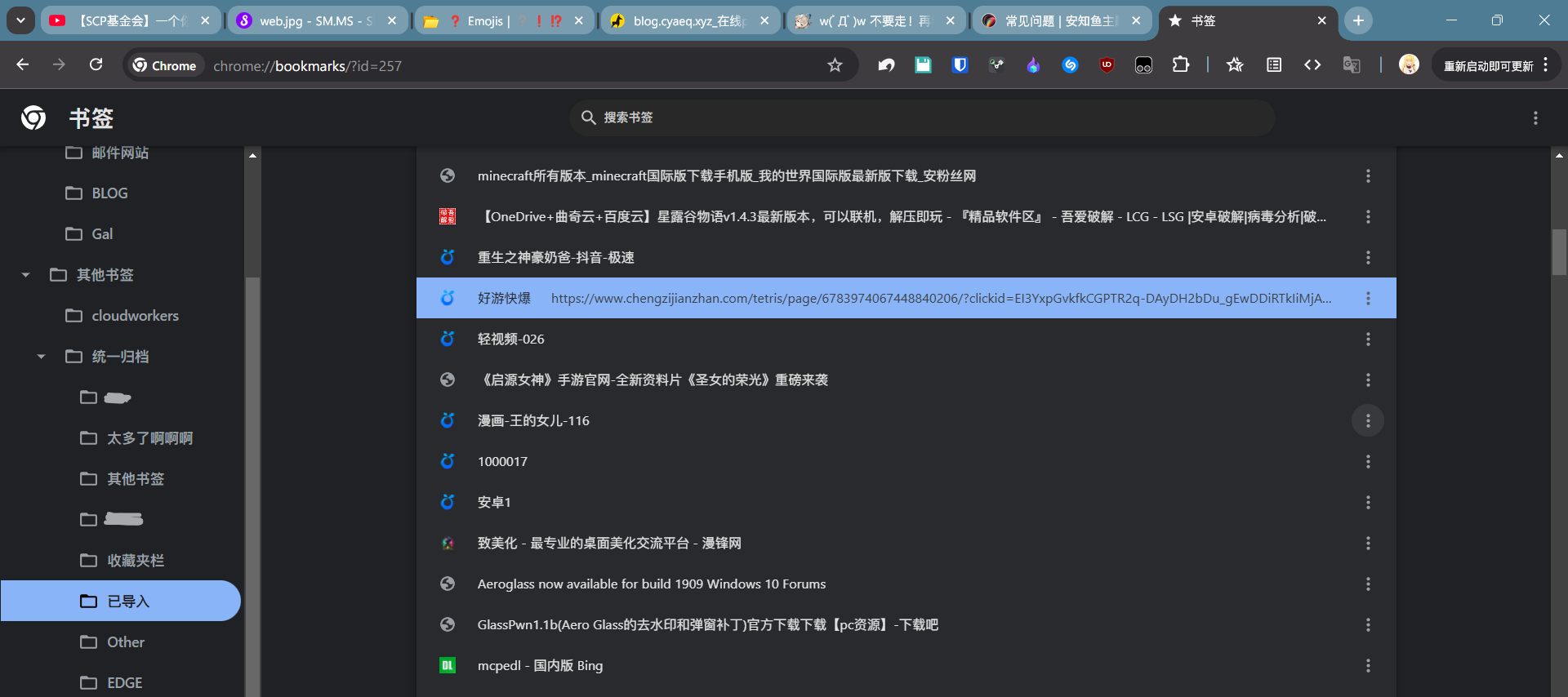Close the 书签 tab

[x=1322, y=20]
